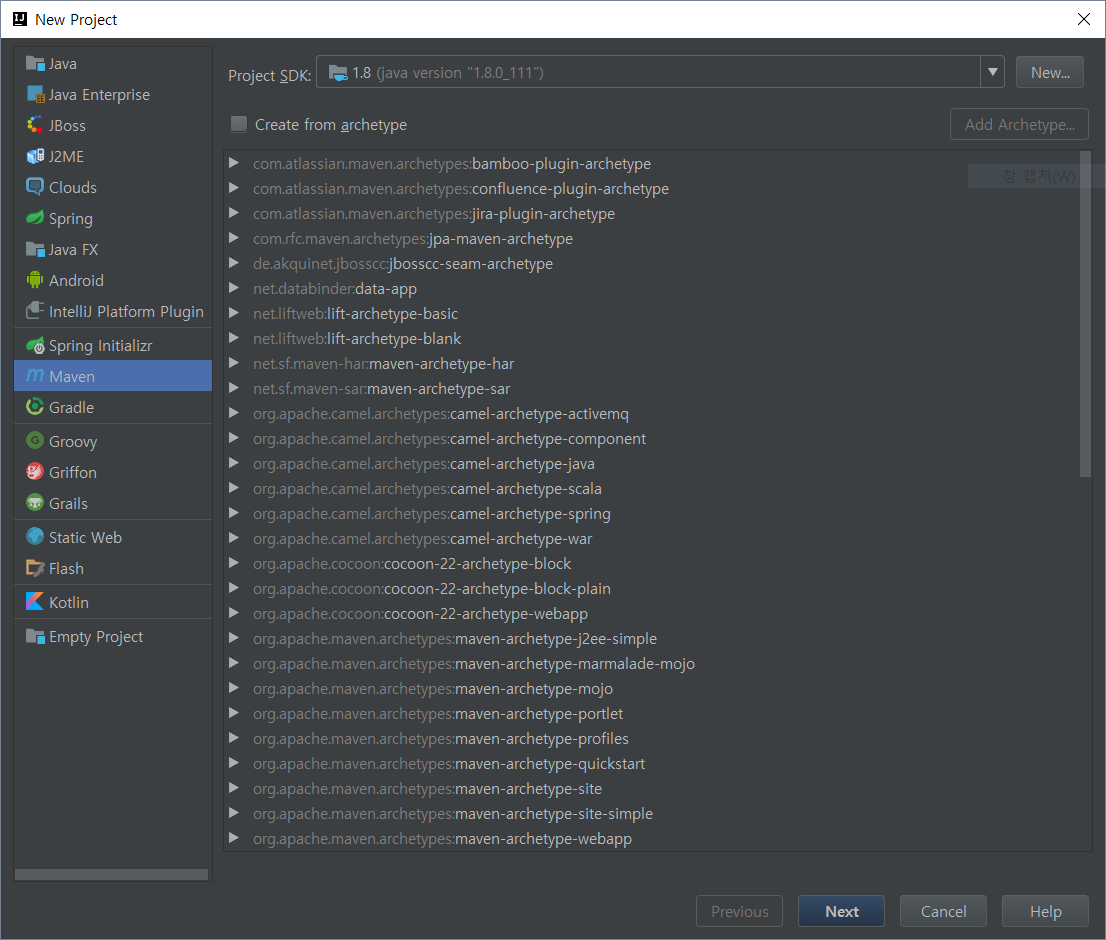Select maven-archetype-har row
Screen dimensions: 1106x940
point(652,363)
